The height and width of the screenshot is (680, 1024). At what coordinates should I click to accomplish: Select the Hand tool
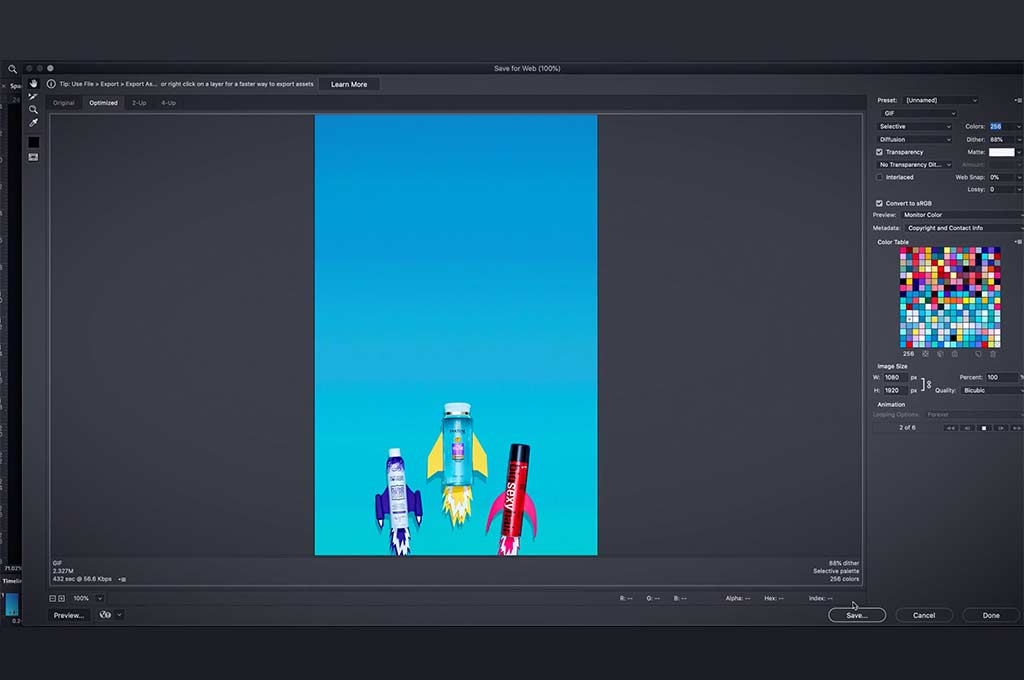pos(33,84)
